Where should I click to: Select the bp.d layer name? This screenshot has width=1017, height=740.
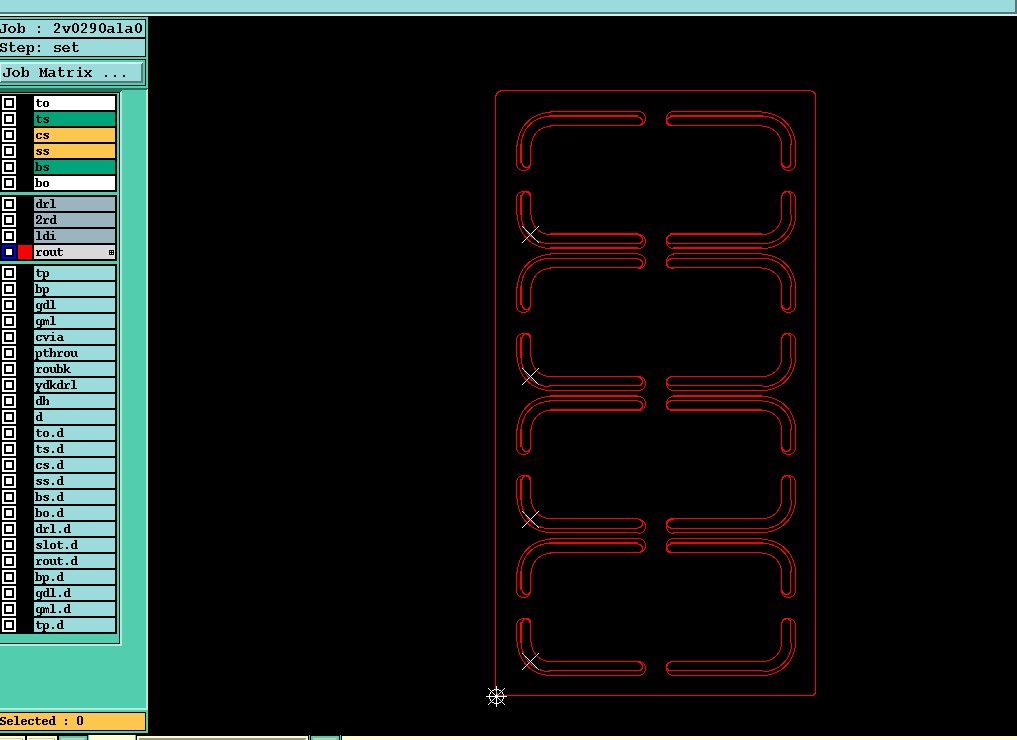point(75,577)
